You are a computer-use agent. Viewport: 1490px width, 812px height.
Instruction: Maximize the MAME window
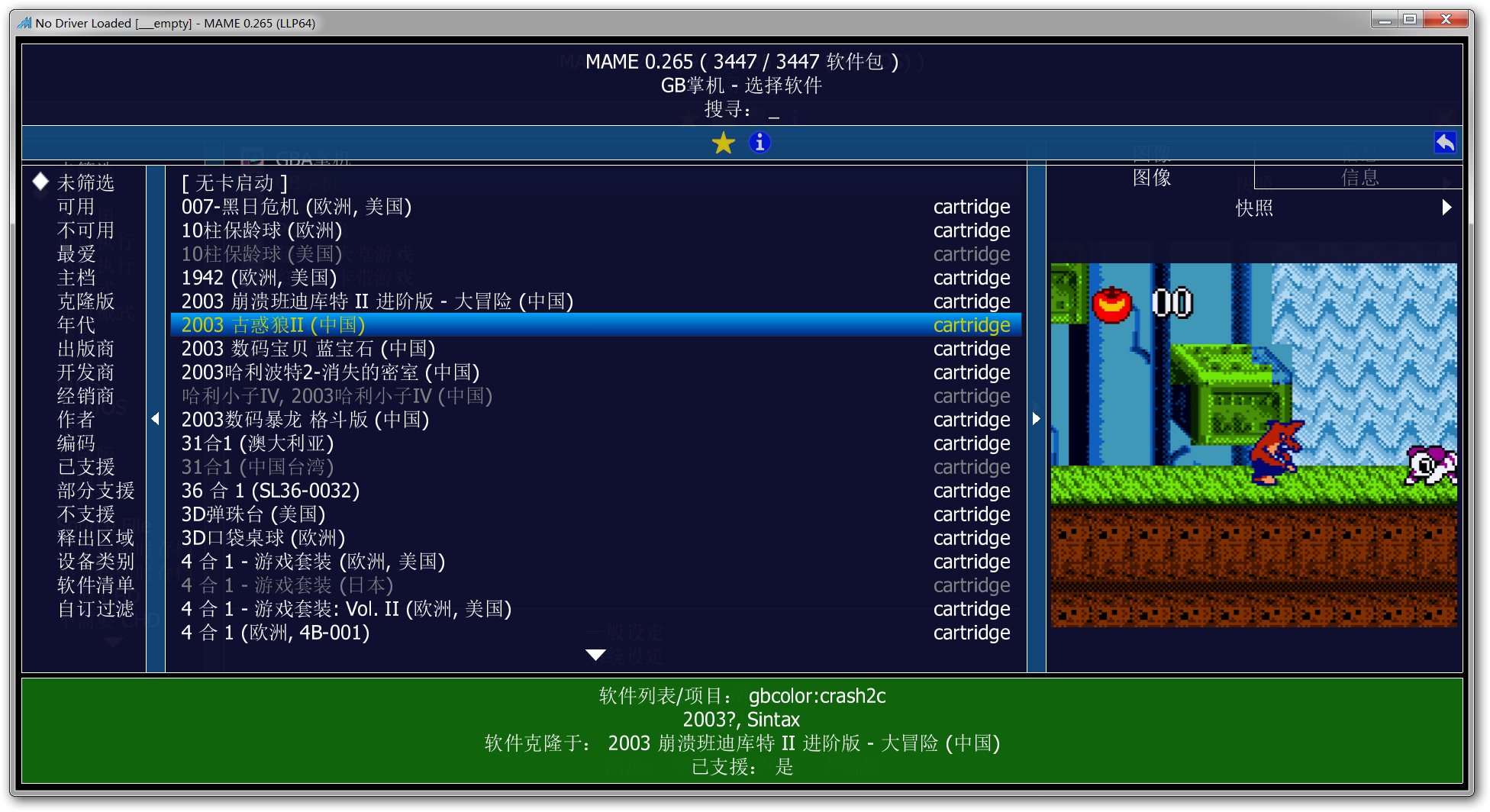(x=1410, y=20)
